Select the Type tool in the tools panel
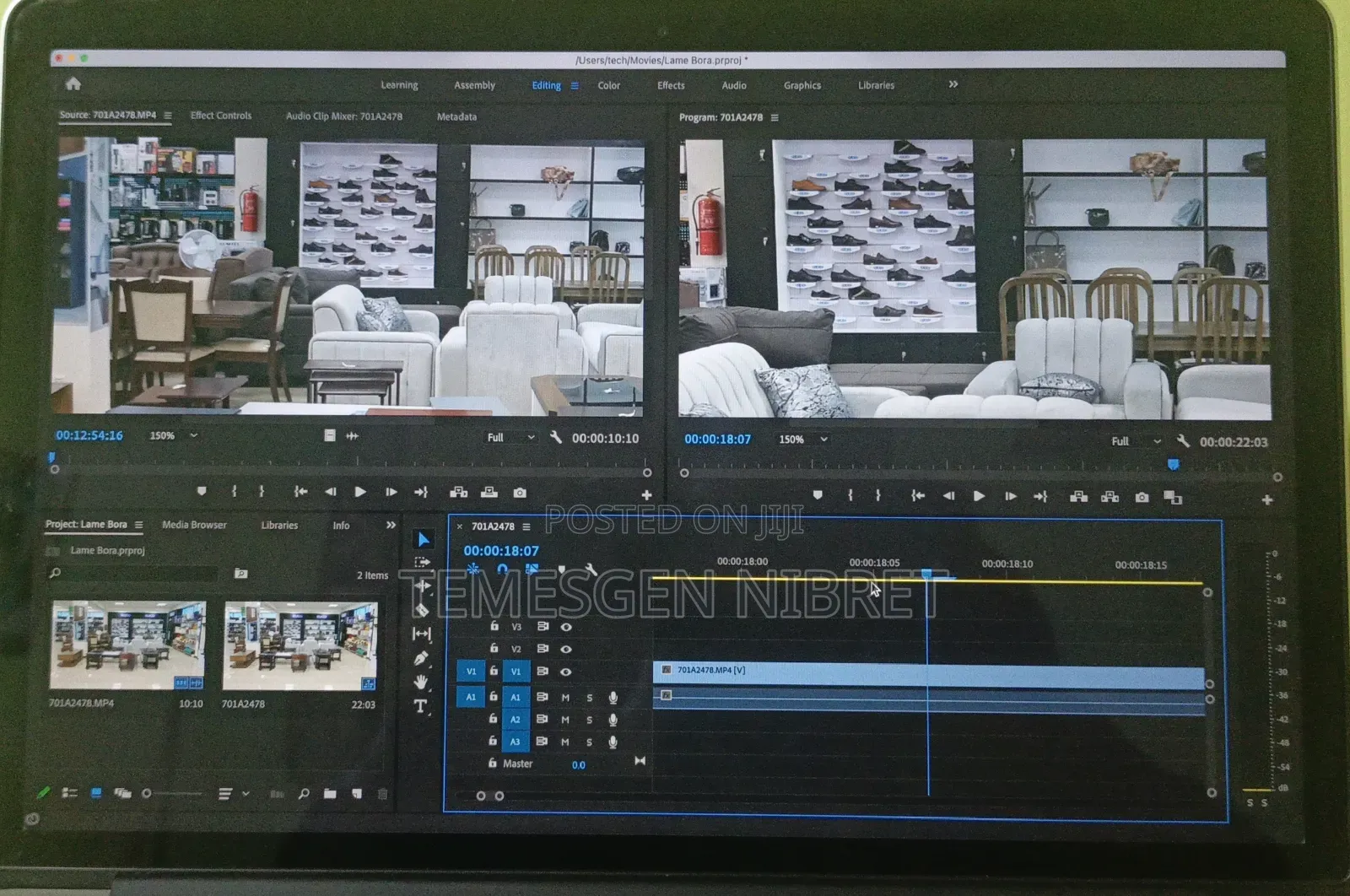1350x896 pixels. click(x=420, y=706)
